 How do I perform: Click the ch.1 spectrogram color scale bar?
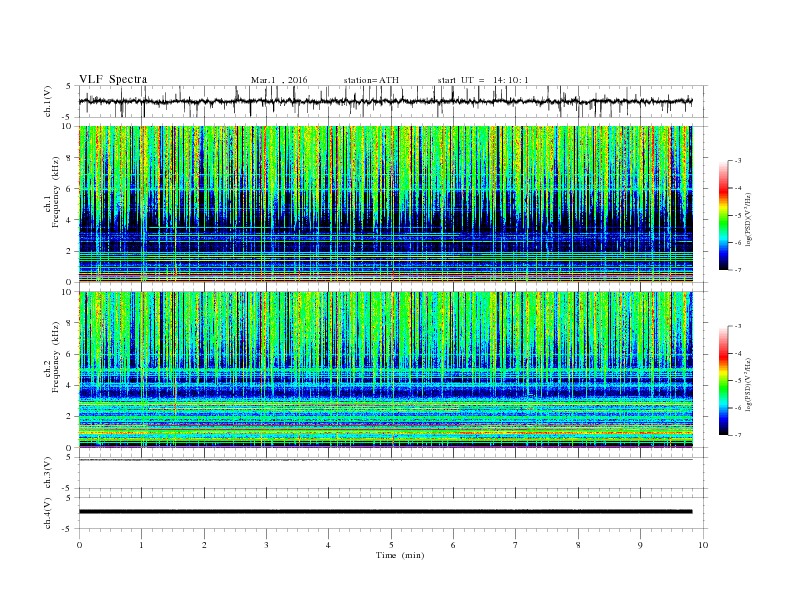723,215
